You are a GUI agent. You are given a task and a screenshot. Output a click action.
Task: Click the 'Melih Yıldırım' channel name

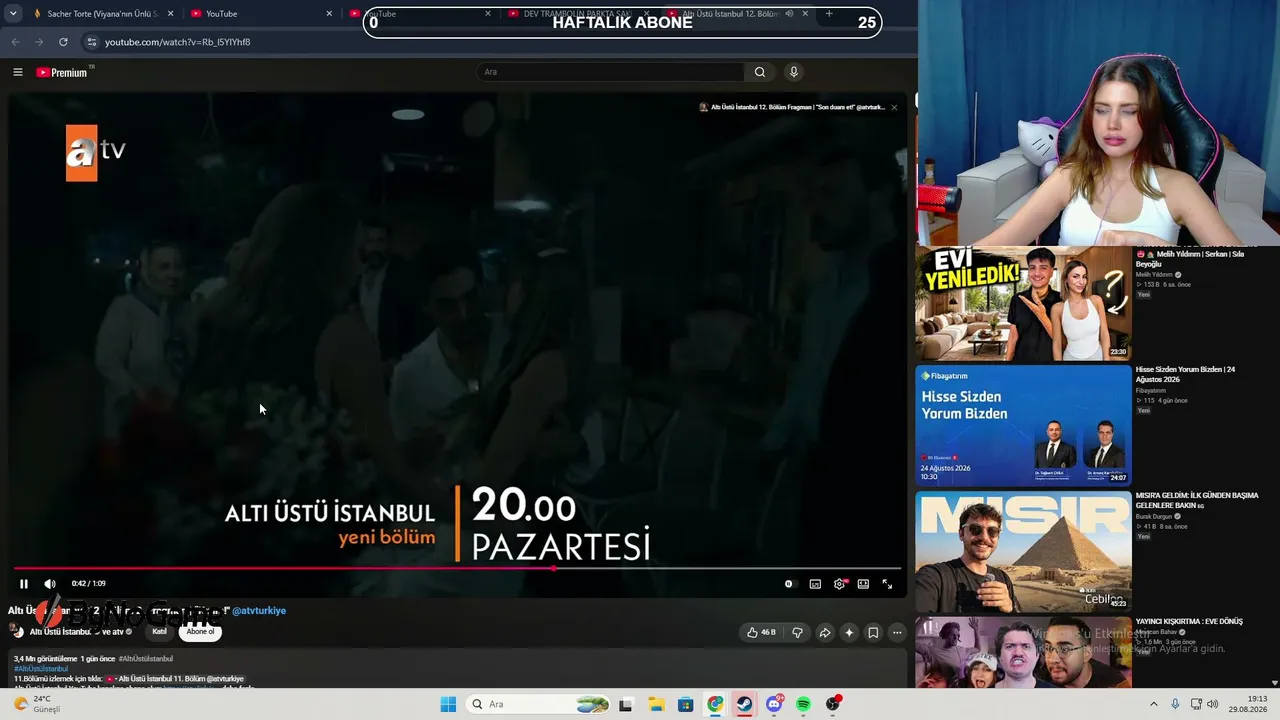click(1154, 275)
